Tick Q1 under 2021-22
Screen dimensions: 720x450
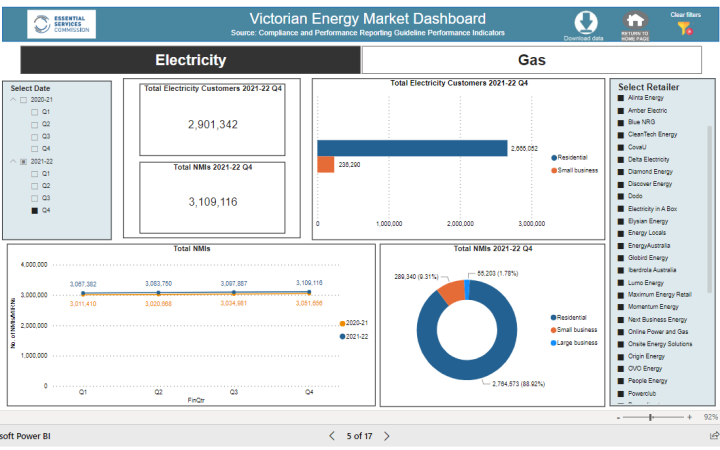(34, 174)
